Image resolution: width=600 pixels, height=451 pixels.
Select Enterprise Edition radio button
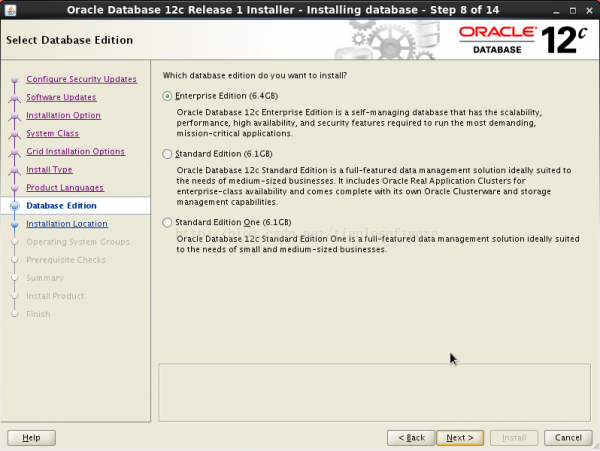(167, 96)
